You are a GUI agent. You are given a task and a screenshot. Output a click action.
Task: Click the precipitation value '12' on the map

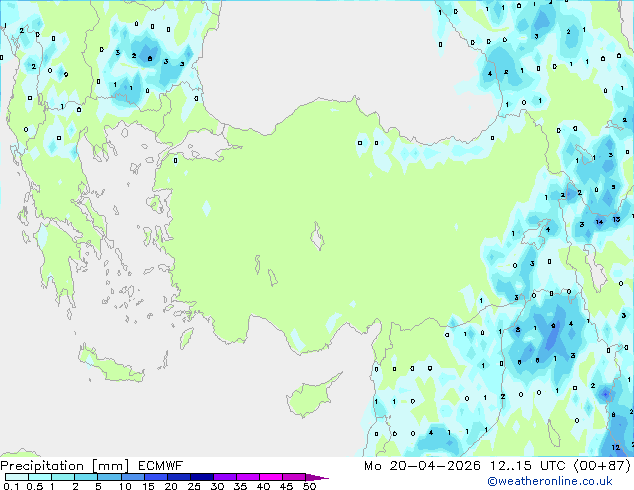coord(615,447)
